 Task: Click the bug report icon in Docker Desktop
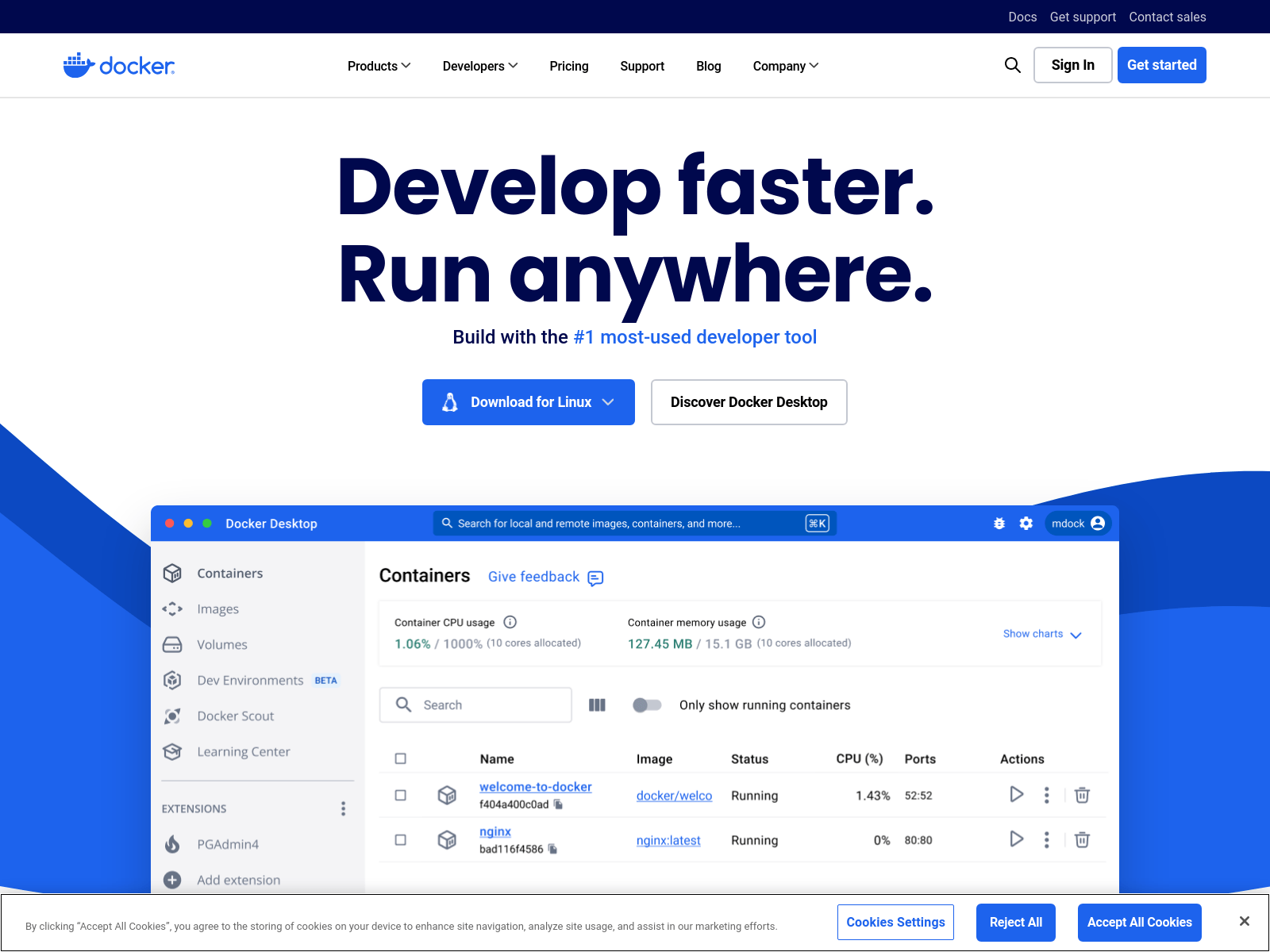[999, 524]
